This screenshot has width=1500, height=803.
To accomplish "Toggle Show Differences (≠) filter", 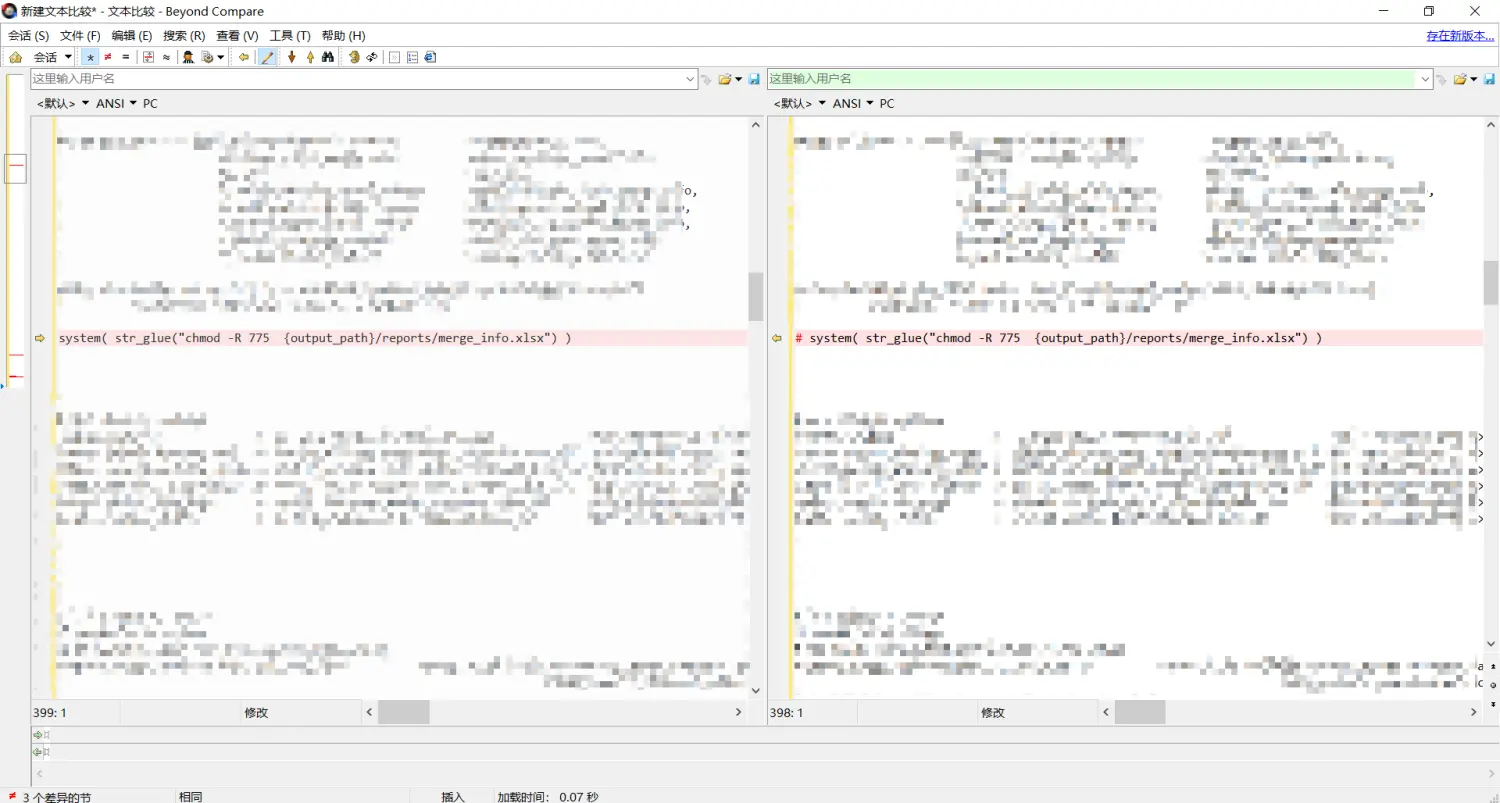I will [x=108, y=57].
